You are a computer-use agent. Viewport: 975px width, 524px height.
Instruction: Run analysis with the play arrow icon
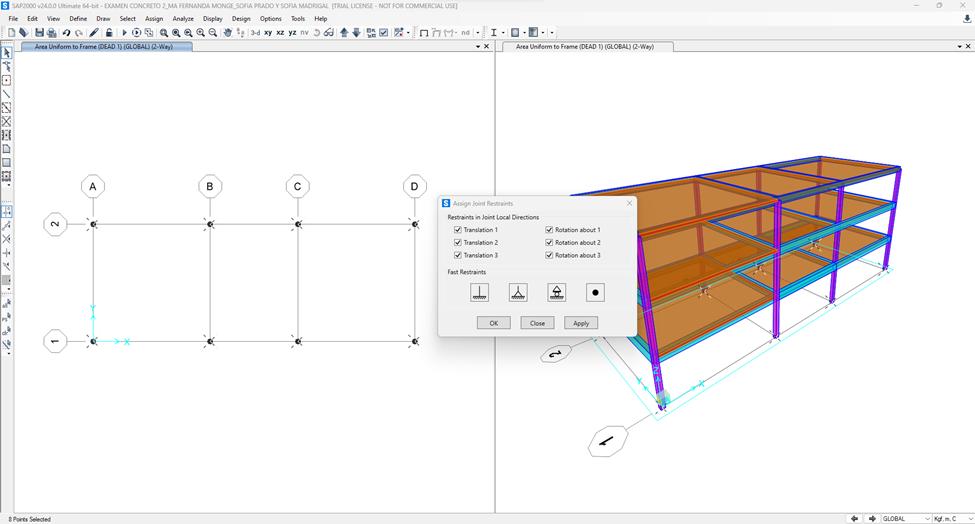pos(124,32)
